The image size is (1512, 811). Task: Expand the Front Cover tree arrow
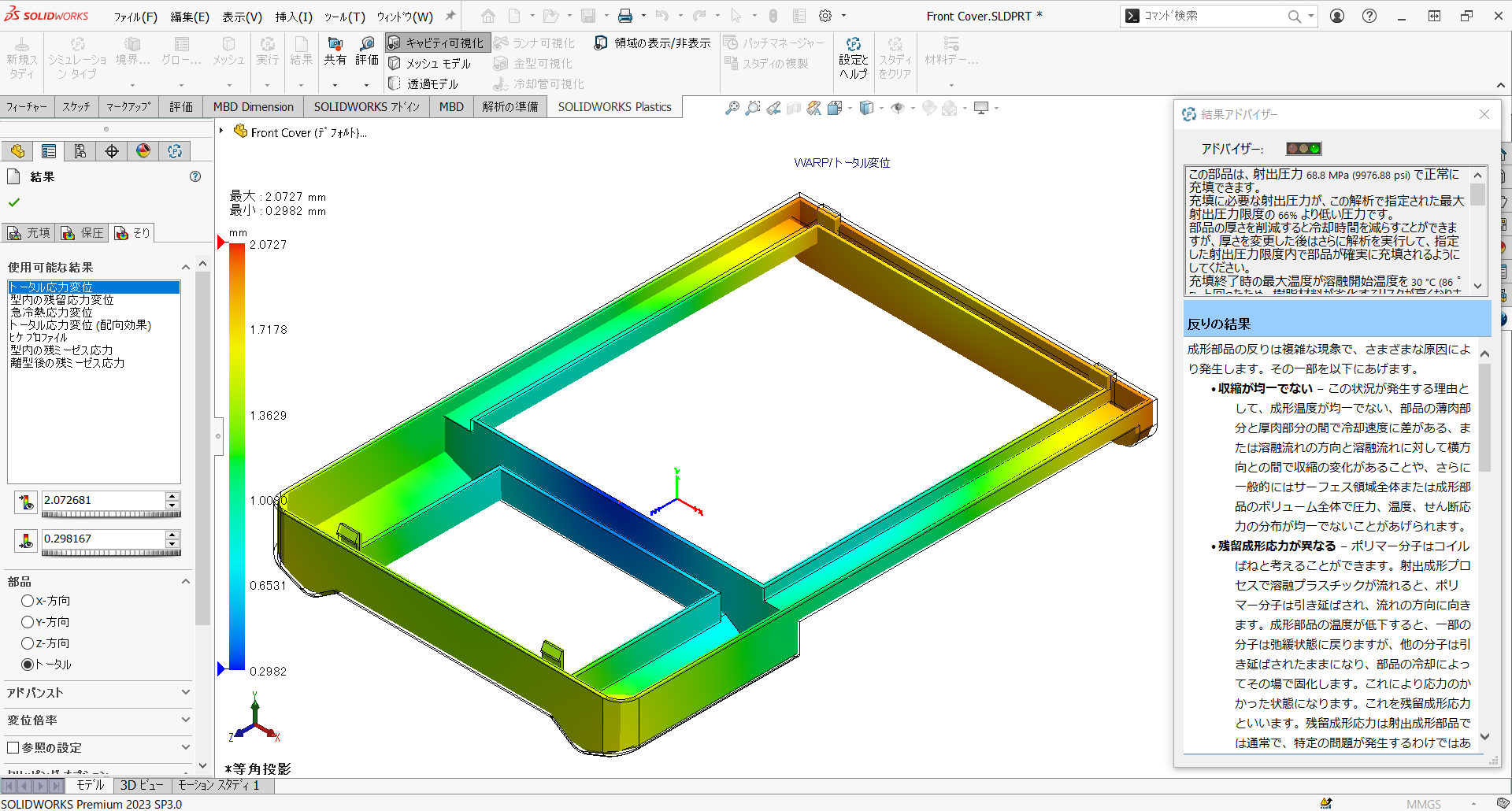221,131
